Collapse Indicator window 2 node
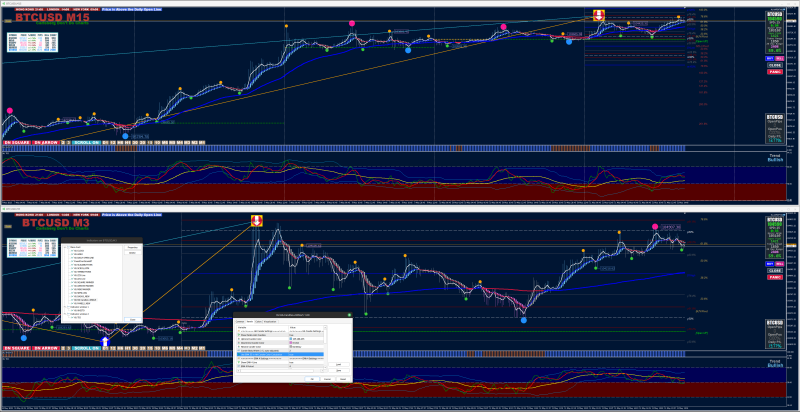 (x=65, y=314)
